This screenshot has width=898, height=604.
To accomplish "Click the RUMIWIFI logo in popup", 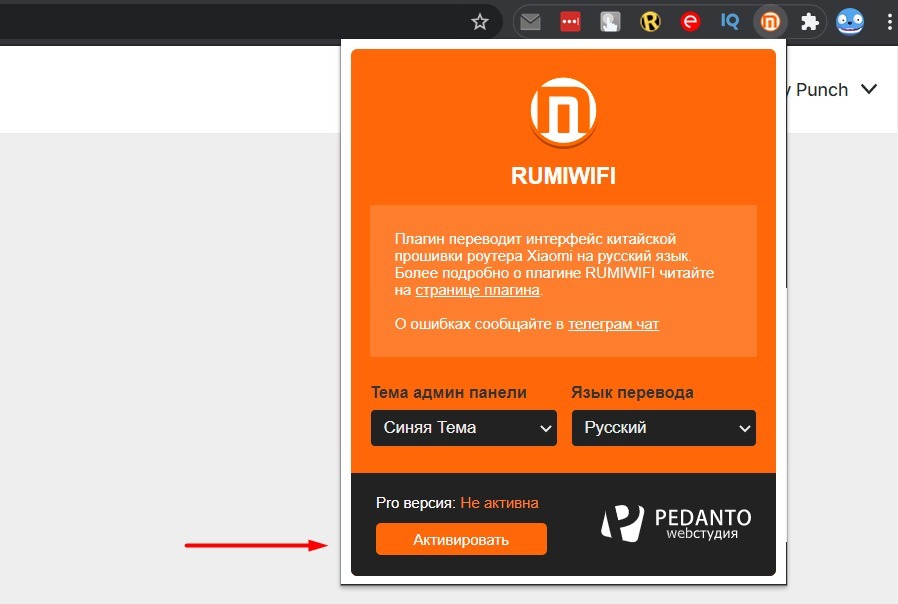I will (564, 112).
